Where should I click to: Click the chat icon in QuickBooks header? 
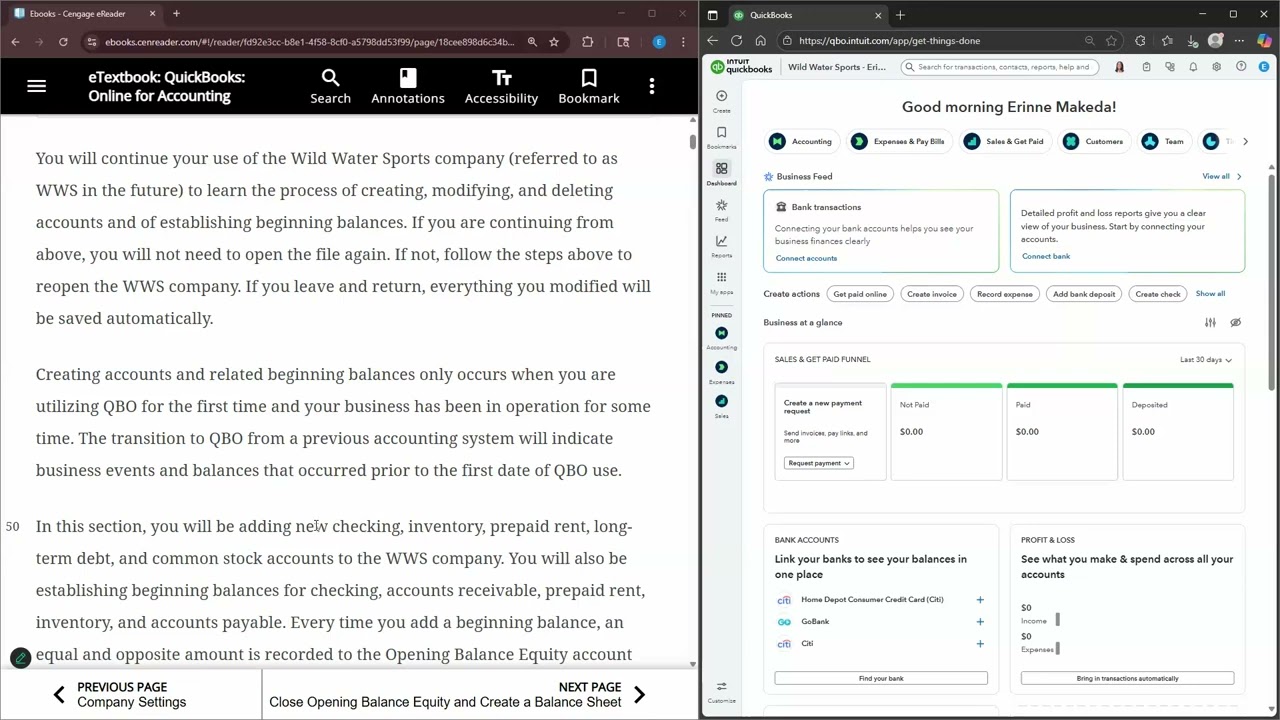pyautogui.click(x=1169, y=67)
